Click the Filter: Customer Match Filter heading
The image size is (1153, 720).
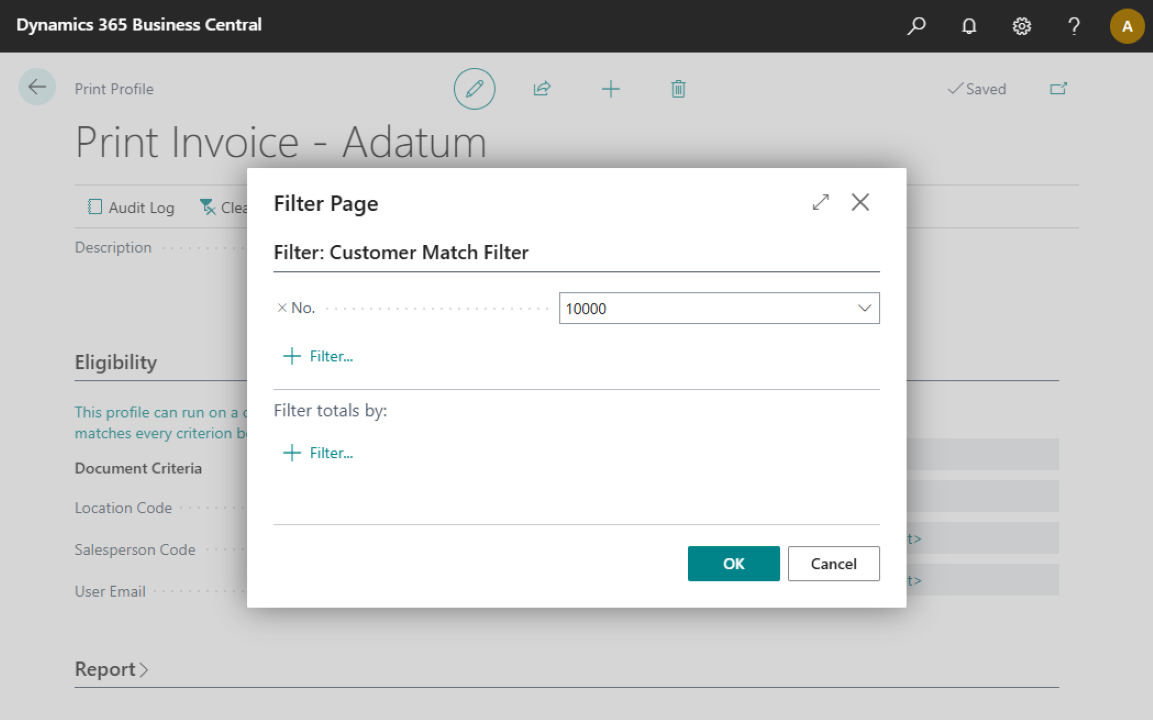click(x=401, y=252)
